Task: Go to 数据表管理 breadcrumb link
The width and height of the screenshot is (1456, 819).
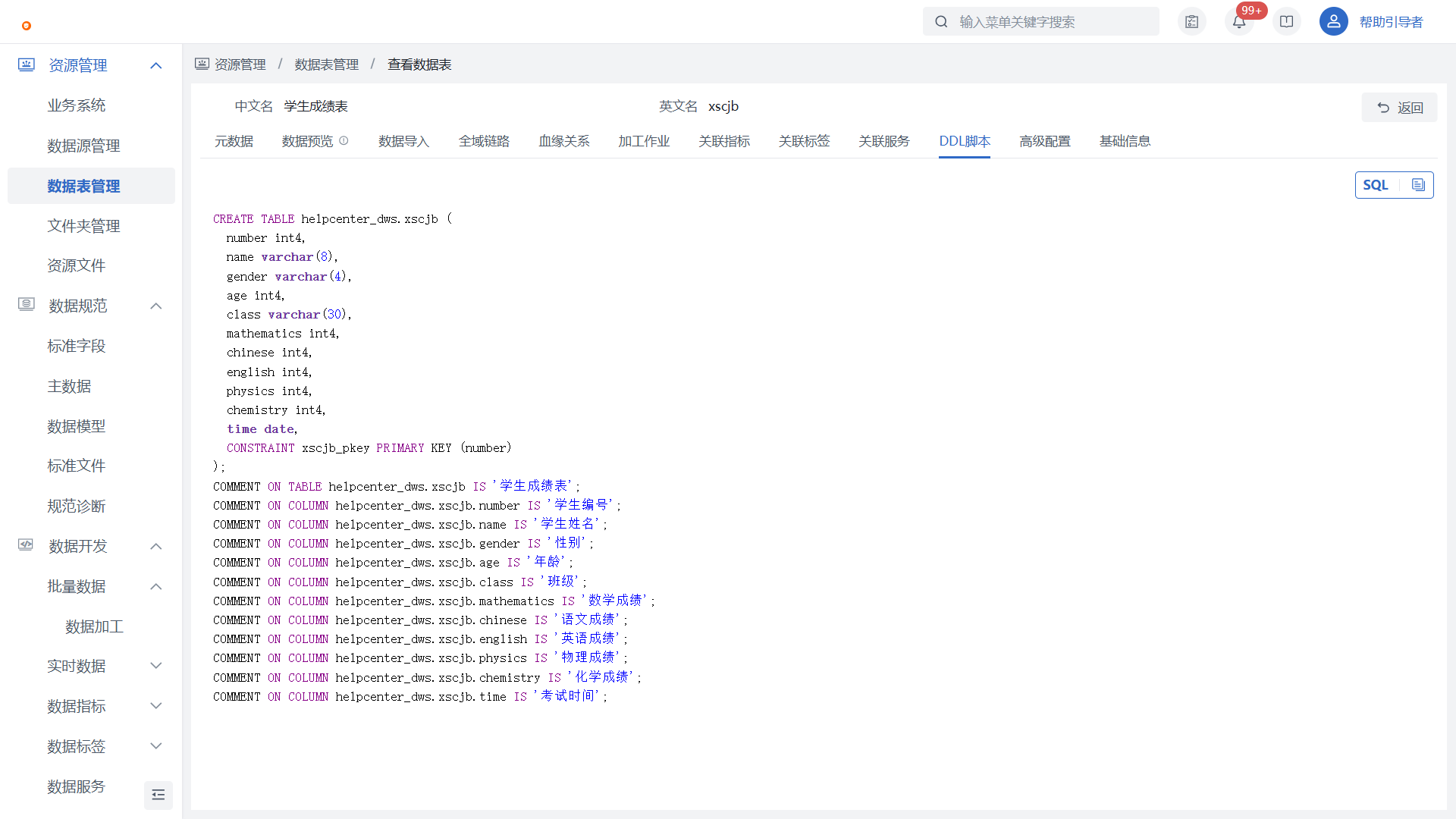Action: pyautogui.click(x=327, y=64)
